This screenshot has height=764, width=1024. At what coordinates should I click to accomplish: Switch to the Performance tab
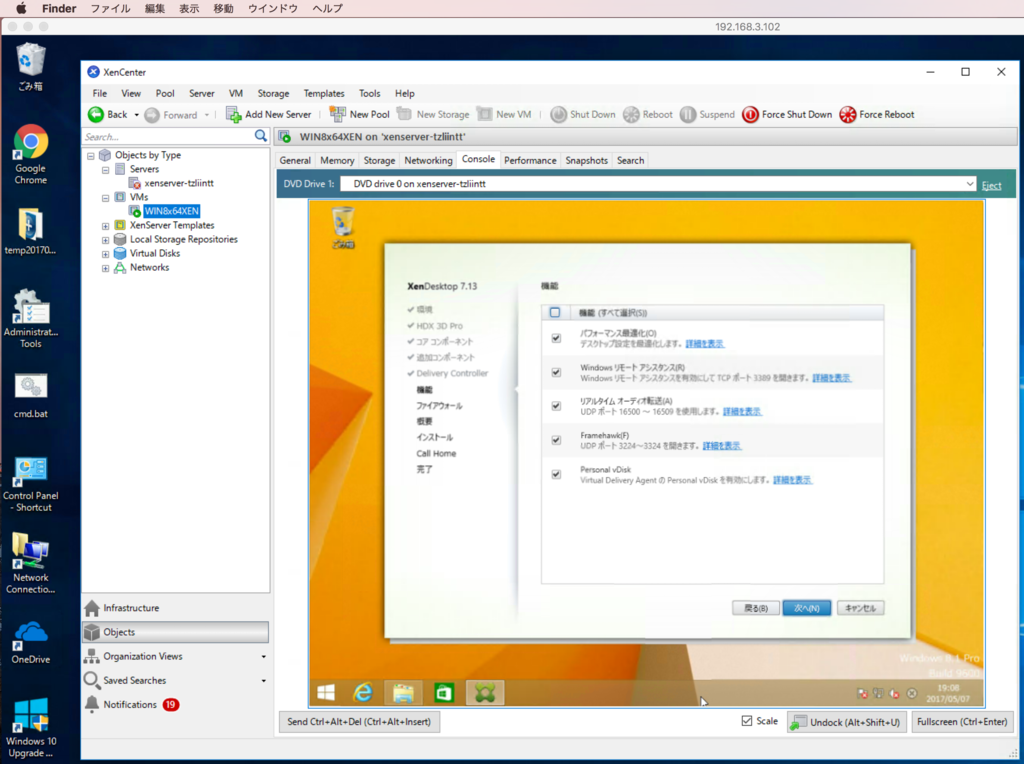[530, 160]
